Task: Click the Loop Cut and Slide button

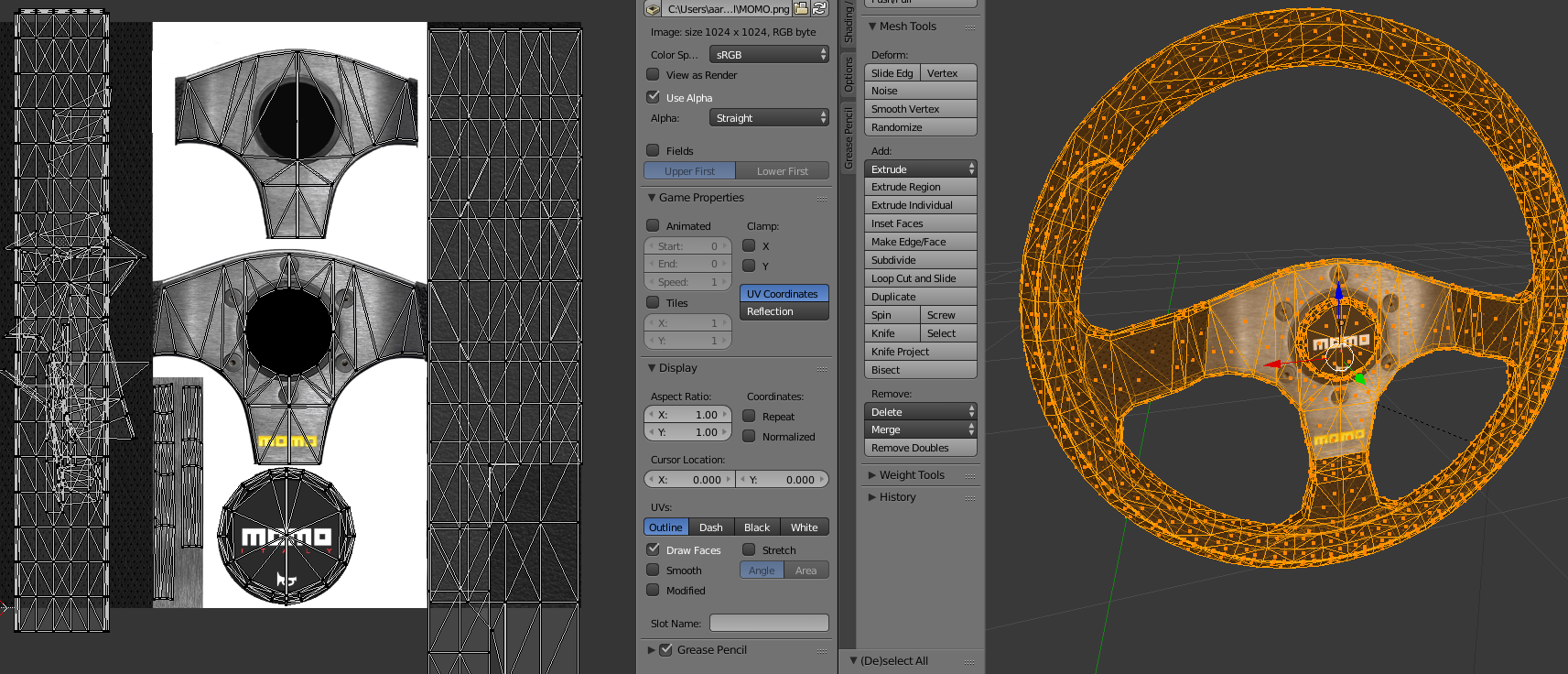Action: point(921,278)
